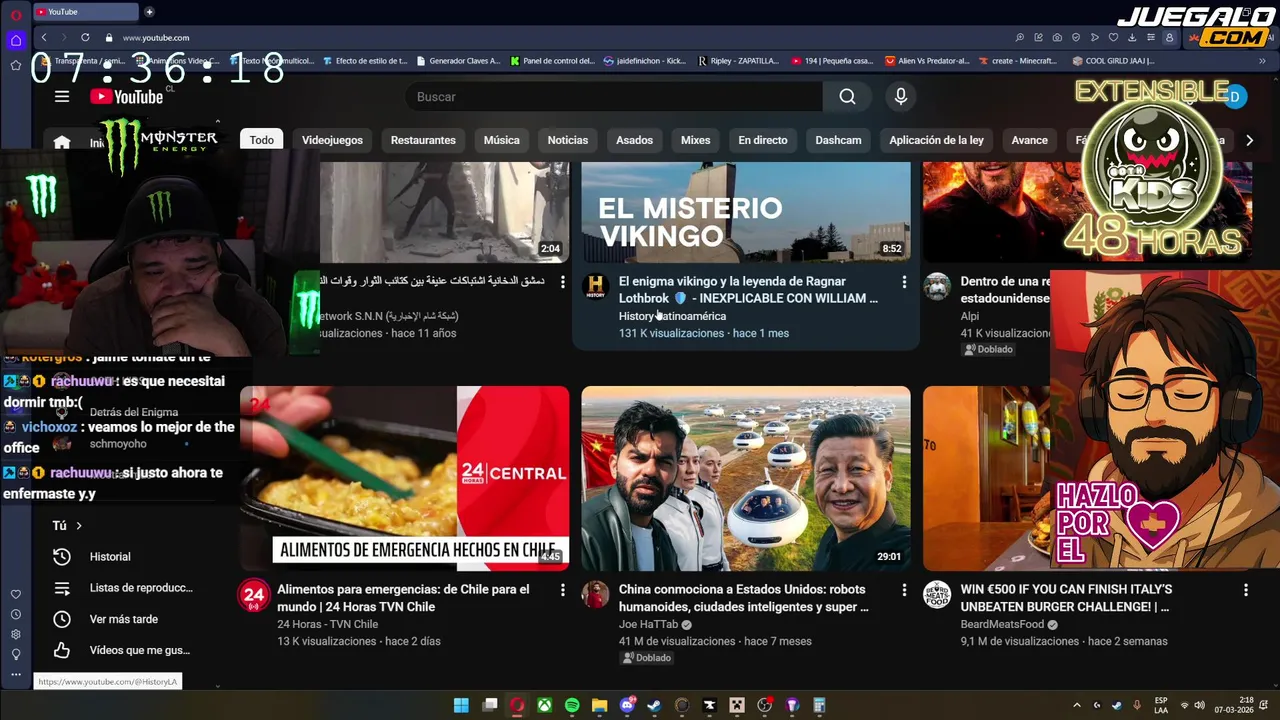Open El Misterio Vikingo video thumbnail
This screenshot has height=720, width=1280.
pos(746,212)
